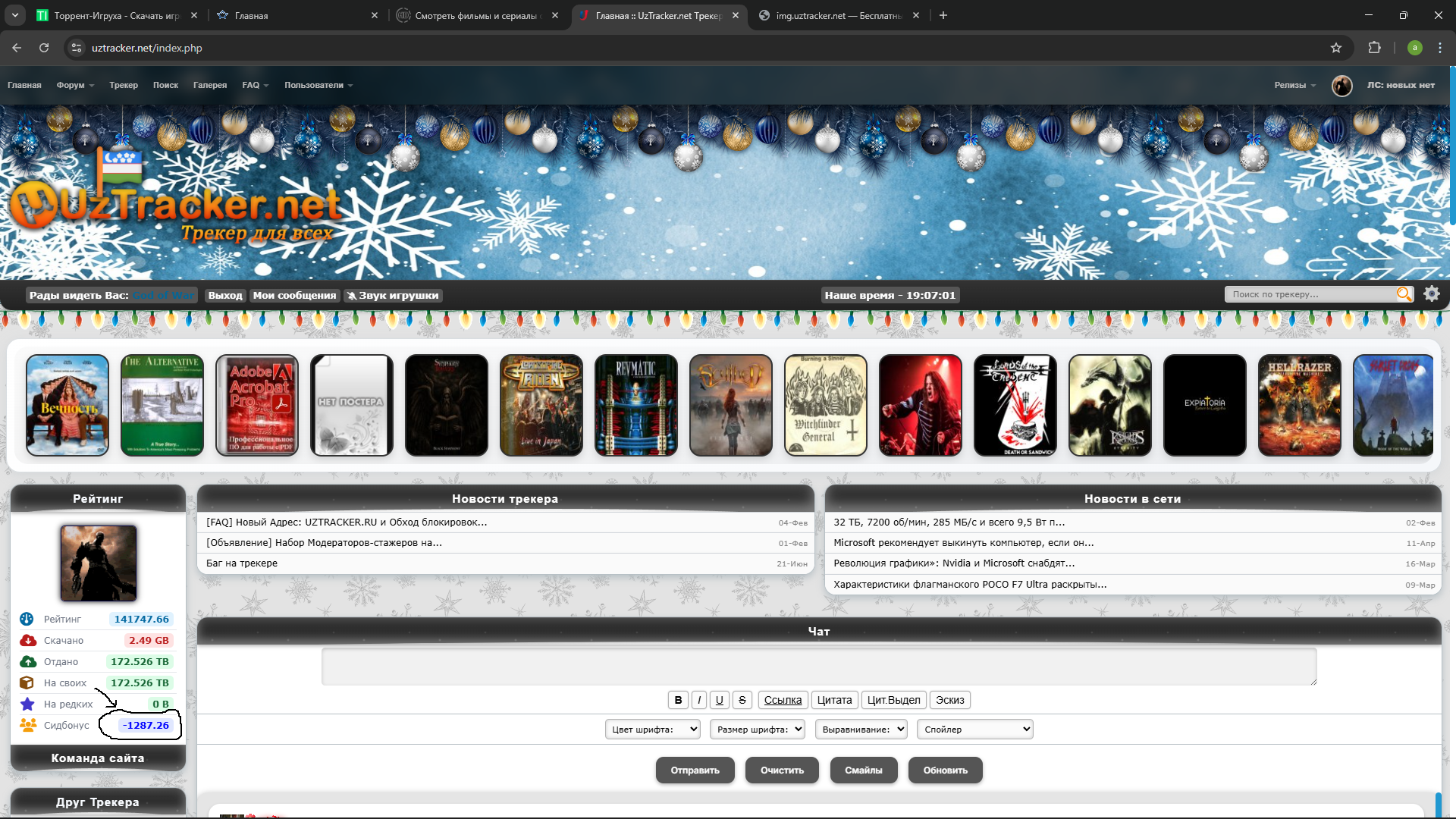Toggle the snowflake sound Звук игрушки
This screenshot has width=1456, height=819.
click(393, 296)
